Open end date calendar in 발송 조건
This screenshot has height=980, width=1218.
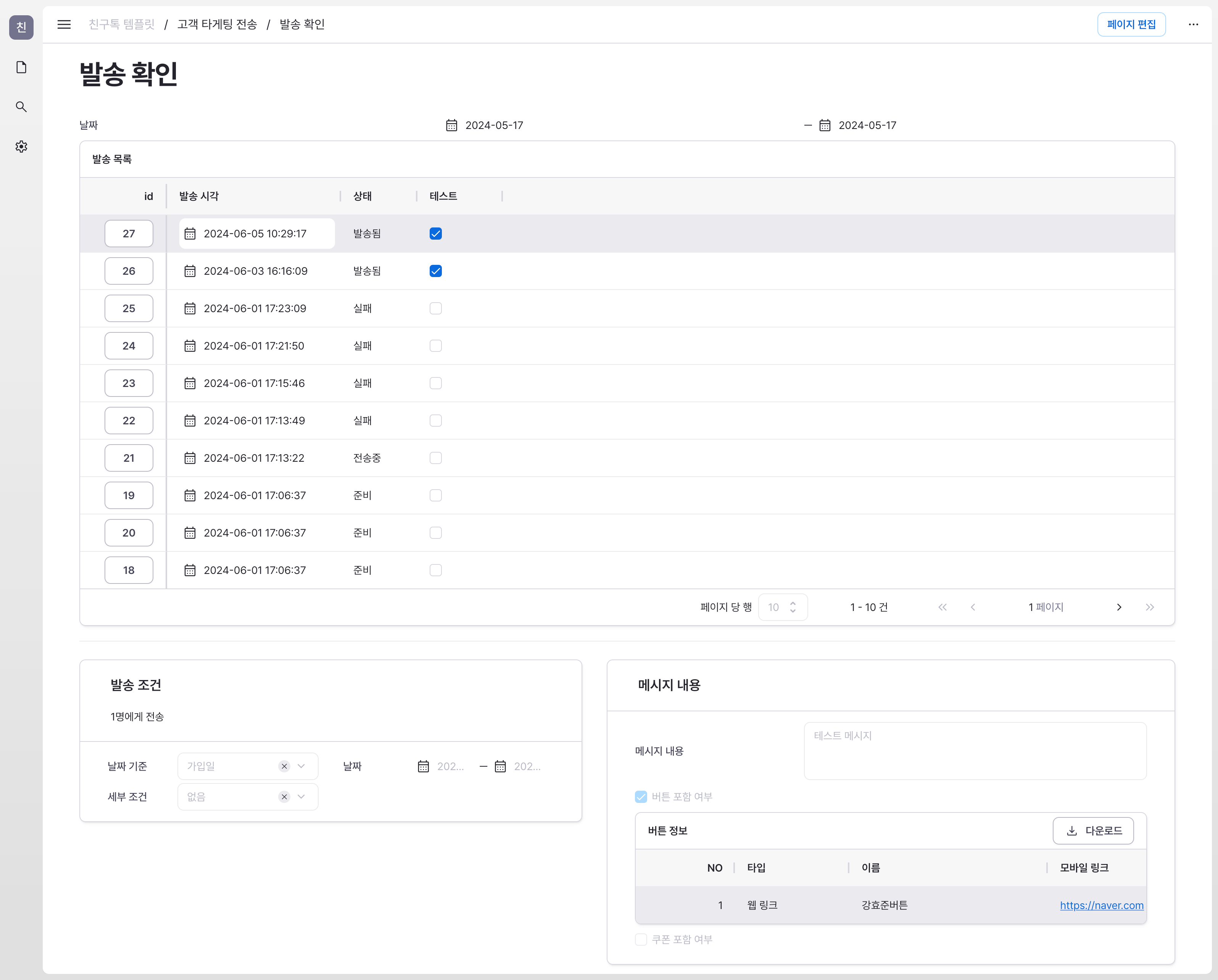501,767
